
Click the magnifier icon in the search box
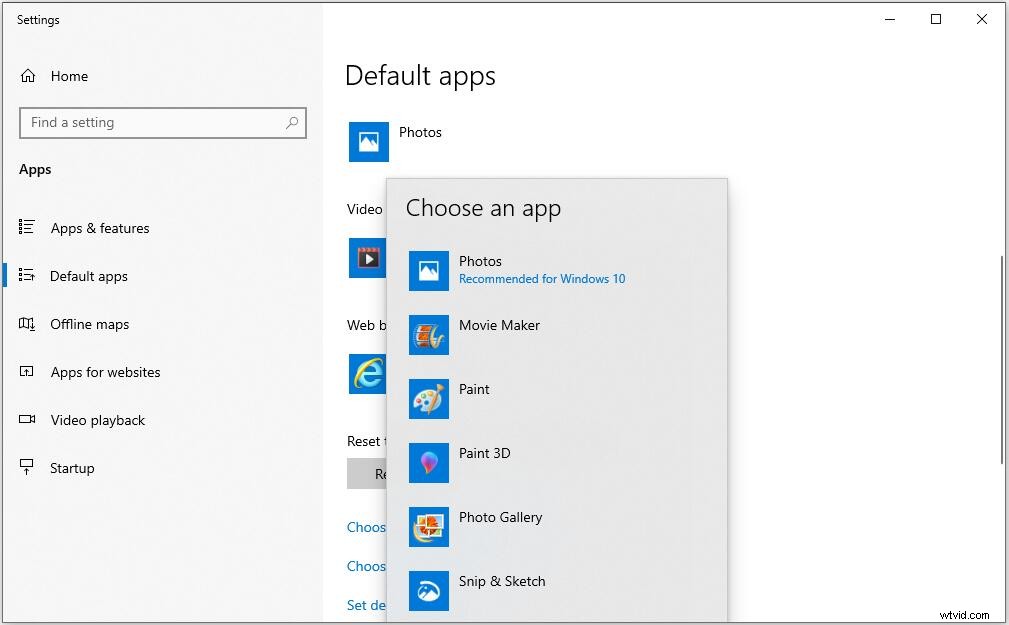tap(291, 122)
